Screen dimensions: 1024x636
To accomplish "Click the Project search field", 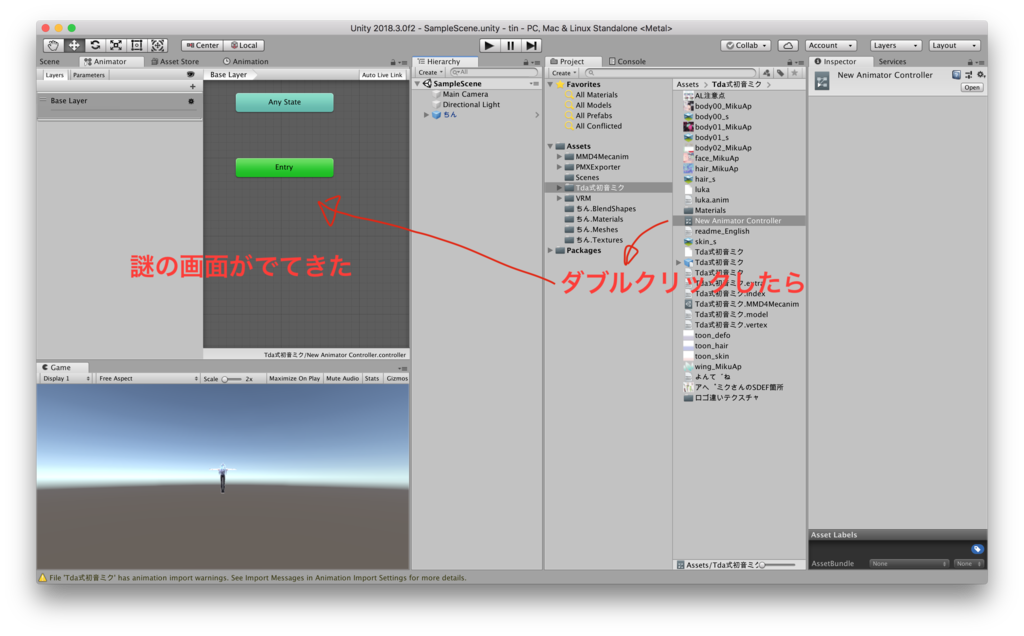I will click(x=671, y=73).
